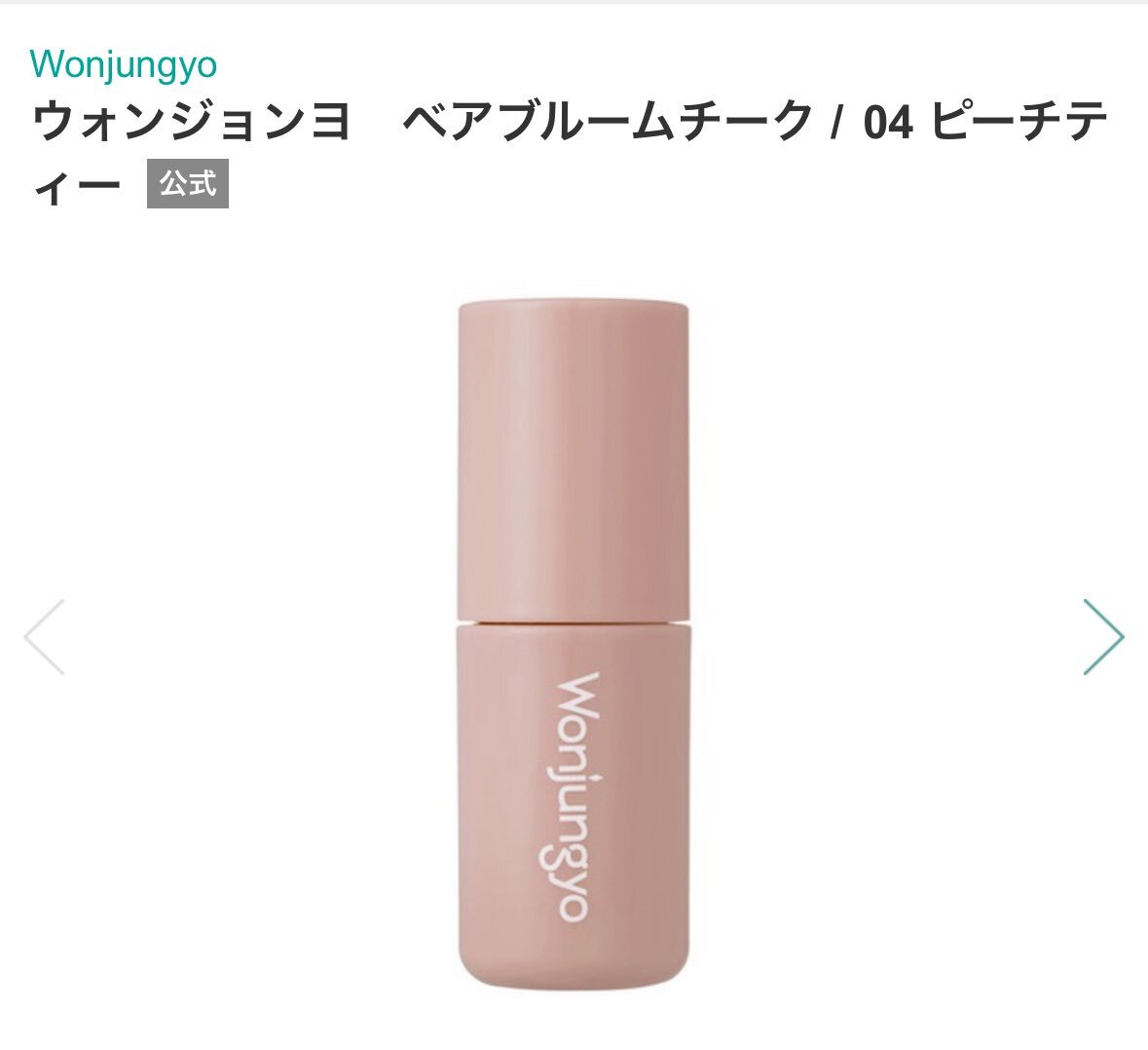
Task: Click the ティー text on the second title line
Action: tap(77, 184)
